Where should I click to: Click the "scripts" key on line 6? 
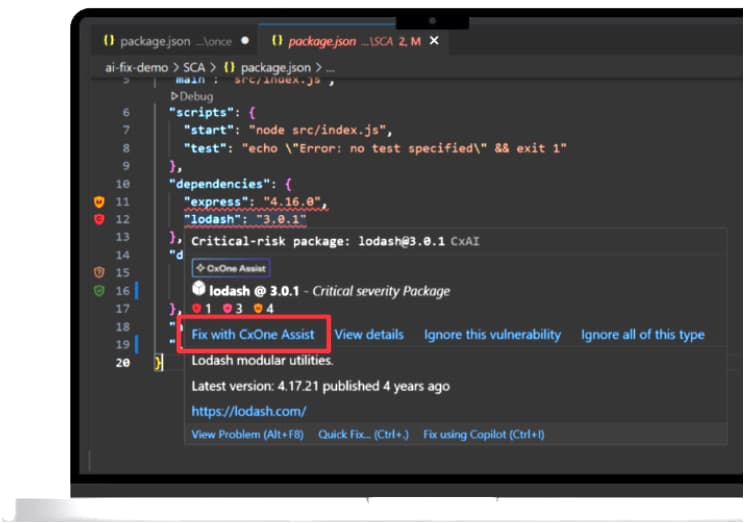click(x=201, y=113)
